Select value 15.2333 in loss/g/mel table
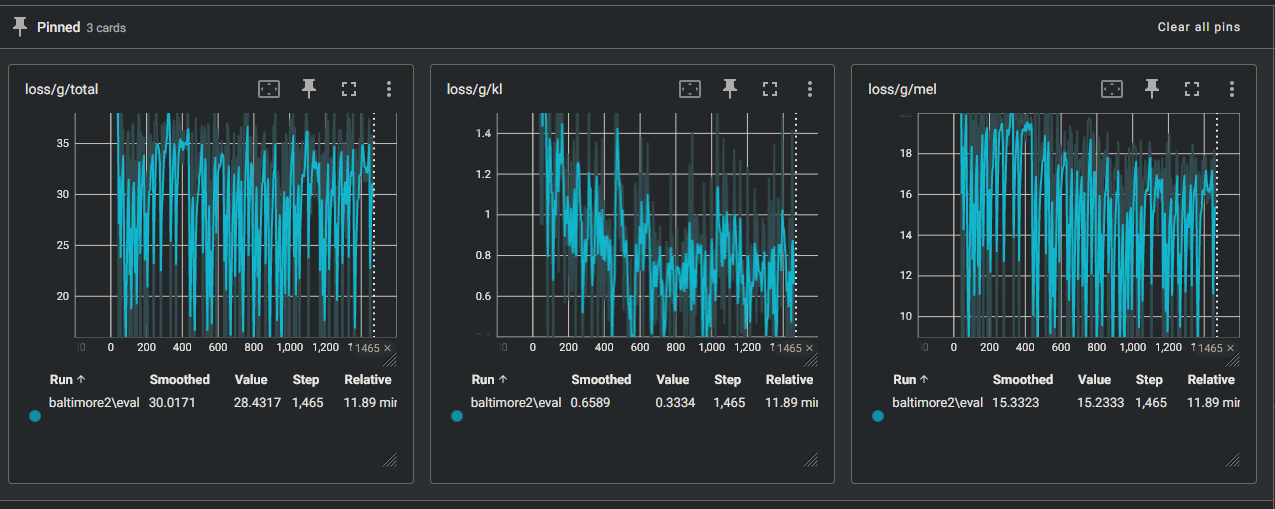This screenshot has width=1275, height=509. pos(1101,403)
